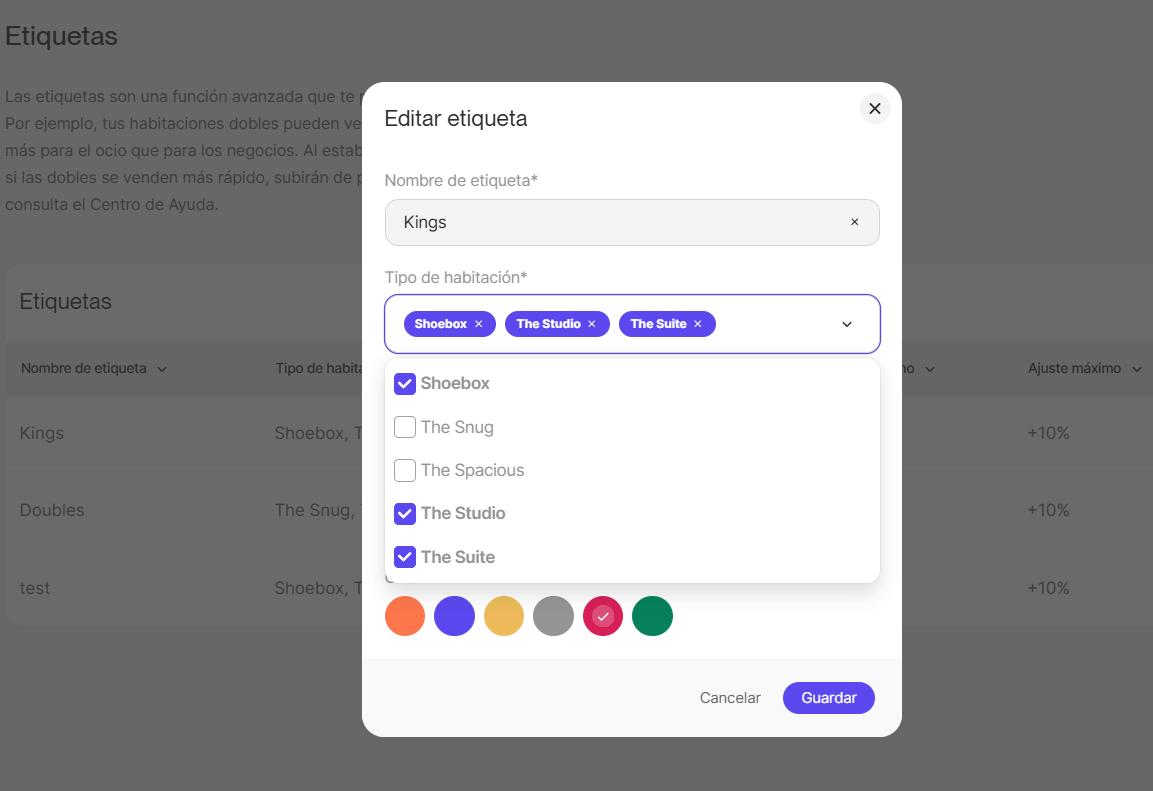
Task: Select the orange color swatch
Action: (405, 616)
